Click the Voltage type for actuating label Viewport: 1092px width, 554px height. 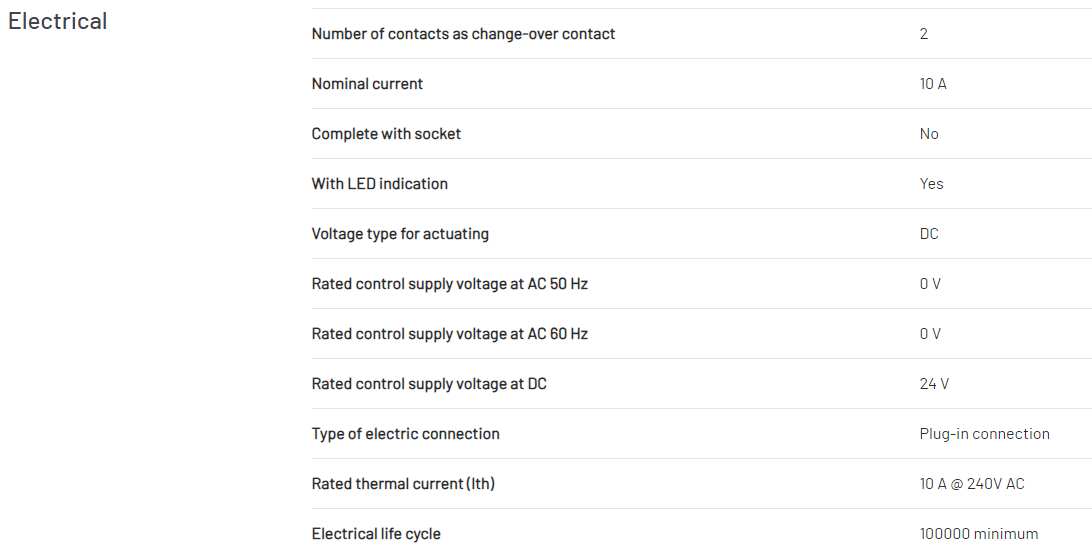point(400,234)
